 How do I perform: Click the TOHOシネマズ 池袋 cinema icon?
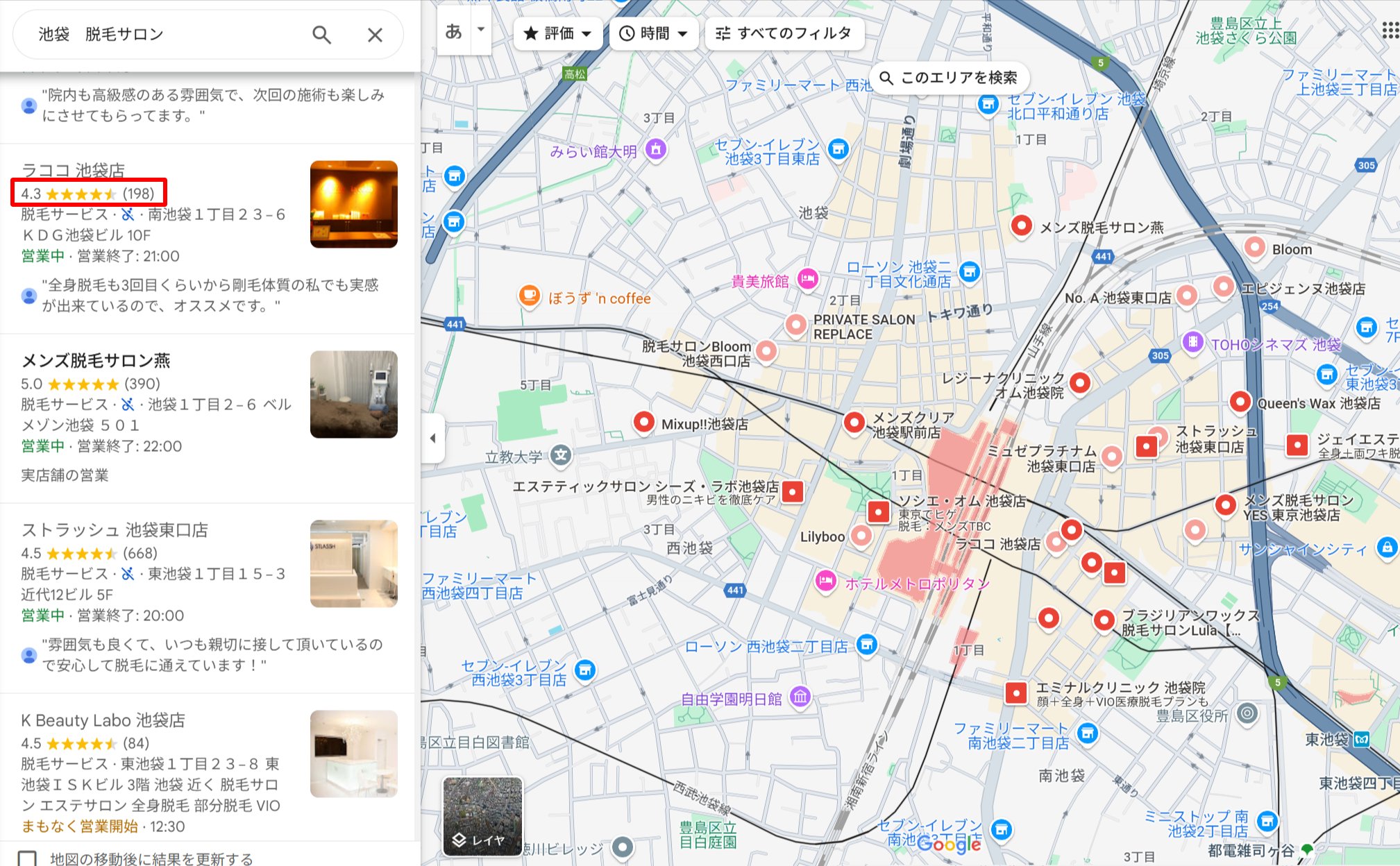tap(1192, 341)
